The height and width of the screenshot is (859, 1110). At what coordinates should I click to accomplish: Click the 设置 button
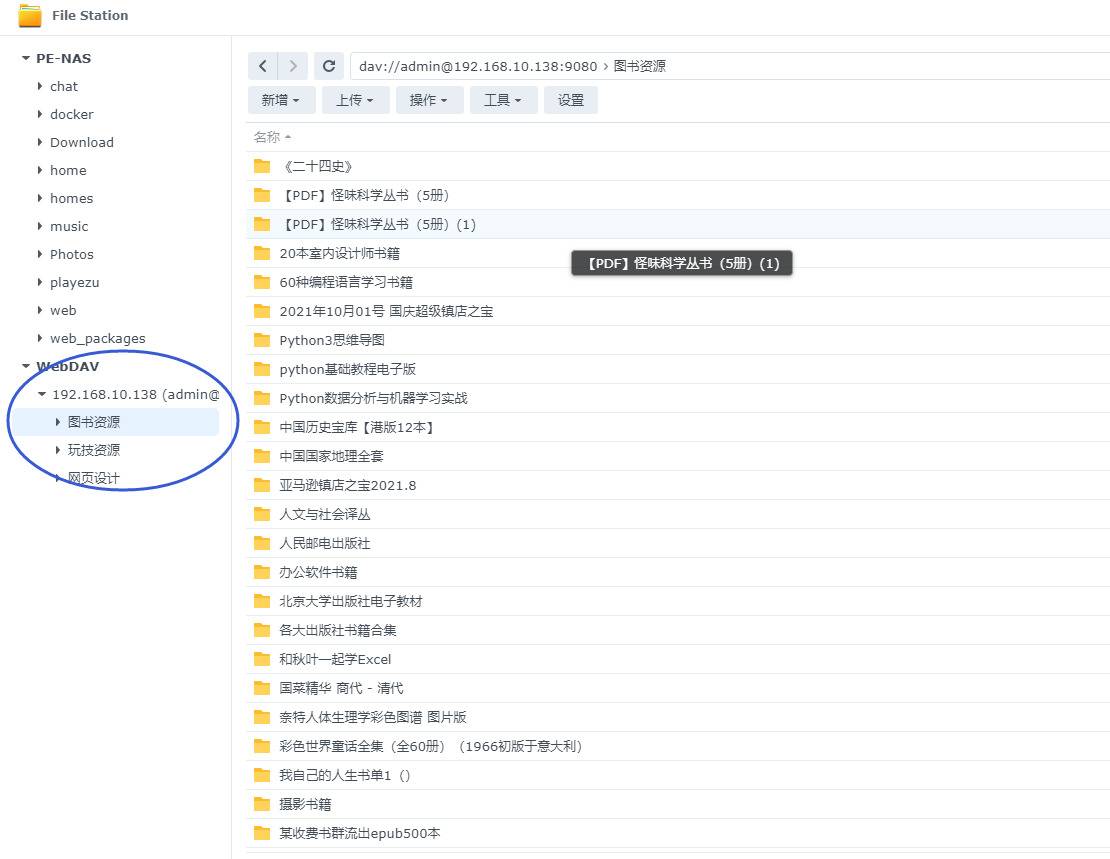pos(571,100)
